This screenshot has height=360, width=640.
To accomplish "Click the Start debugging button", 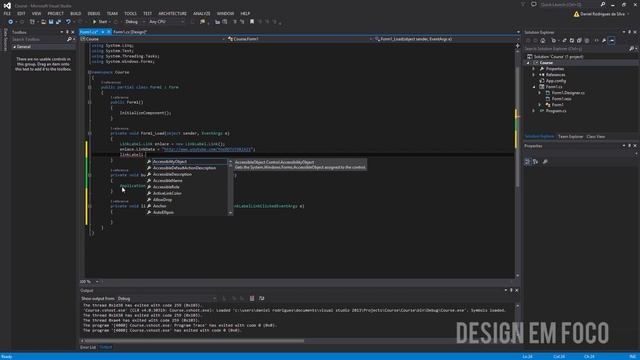I will tap(100, 22).
